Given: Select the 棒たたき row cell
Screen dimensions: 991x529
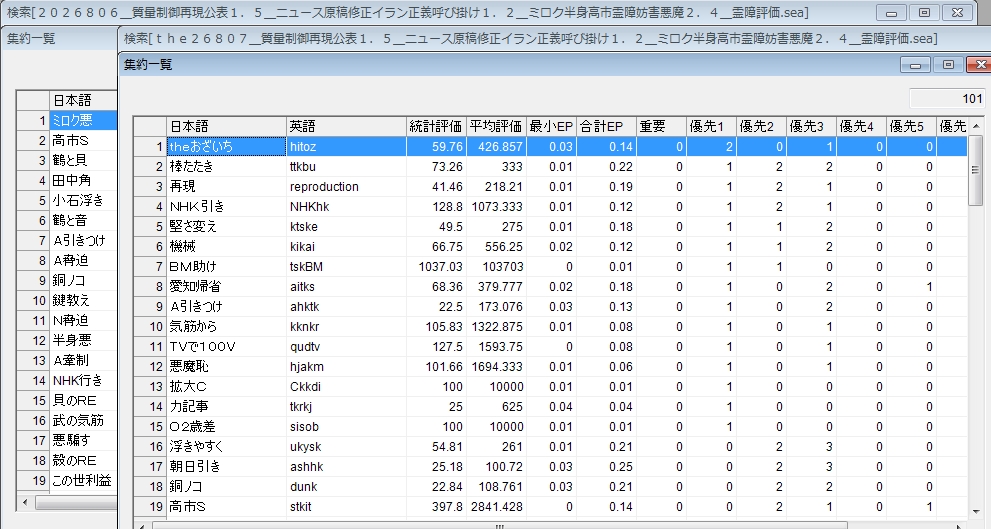Looking at the screenshot, I should [226, 167].
